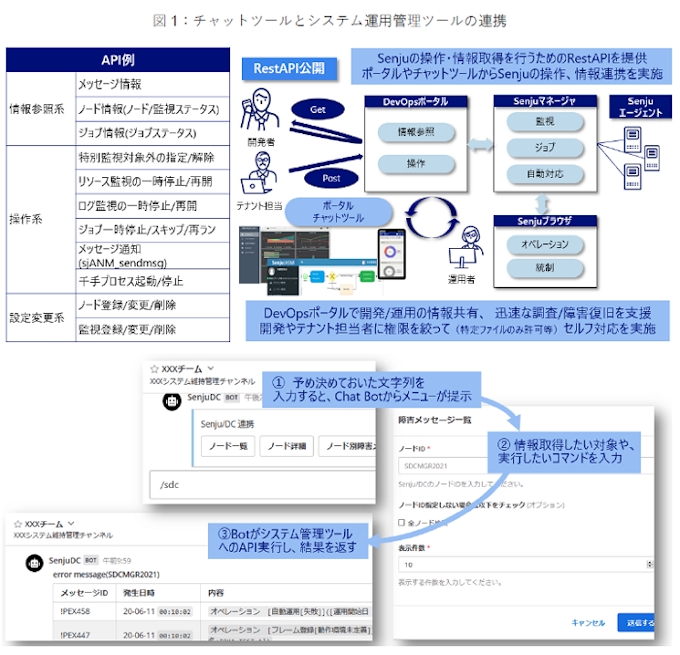This screenshot has height=655, width=680.
Task: Check the 全ノード checkbox option
Action: pyautogui.click(x=402, y=522)
